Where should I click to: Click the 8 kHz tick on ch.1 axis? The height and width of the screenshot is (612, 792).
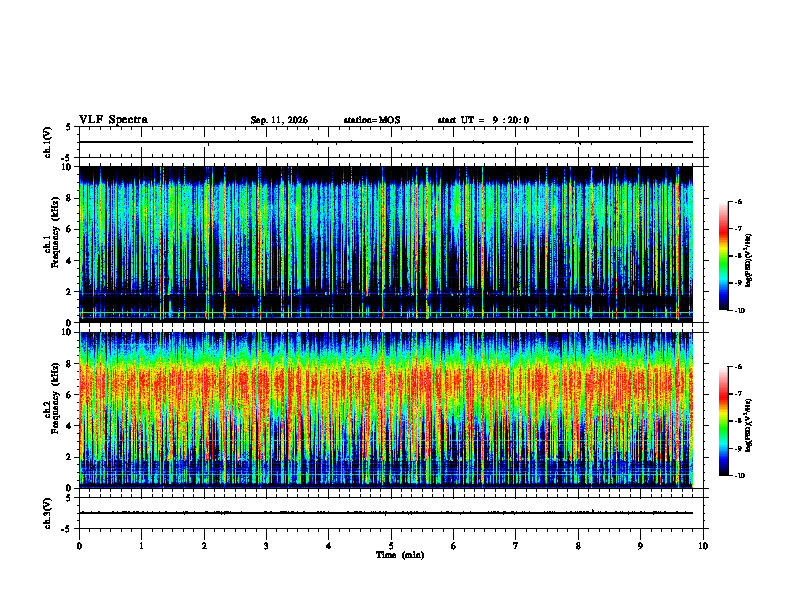pyautogui.click(x=69, y=198)
